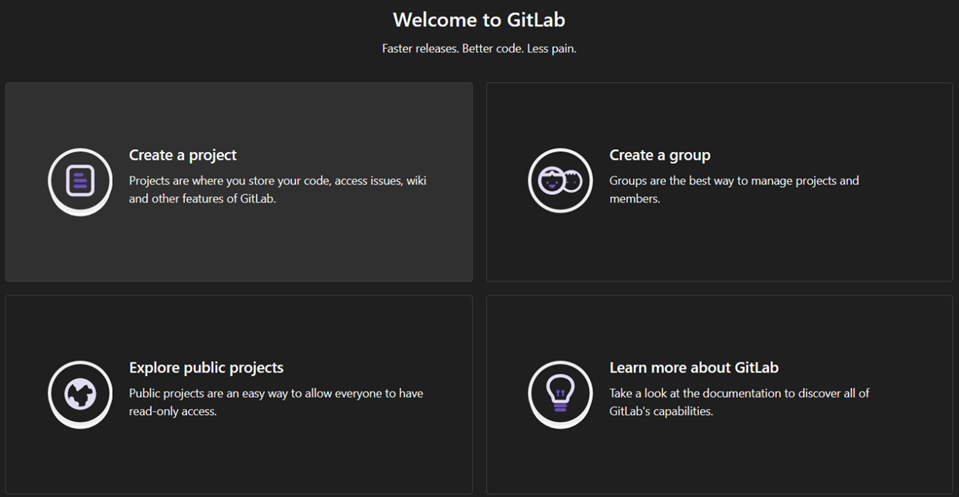This screenshot has height=497, width=959.
Task: Click the 'read-only access.' text line
Action: click(x=173, y=411)
